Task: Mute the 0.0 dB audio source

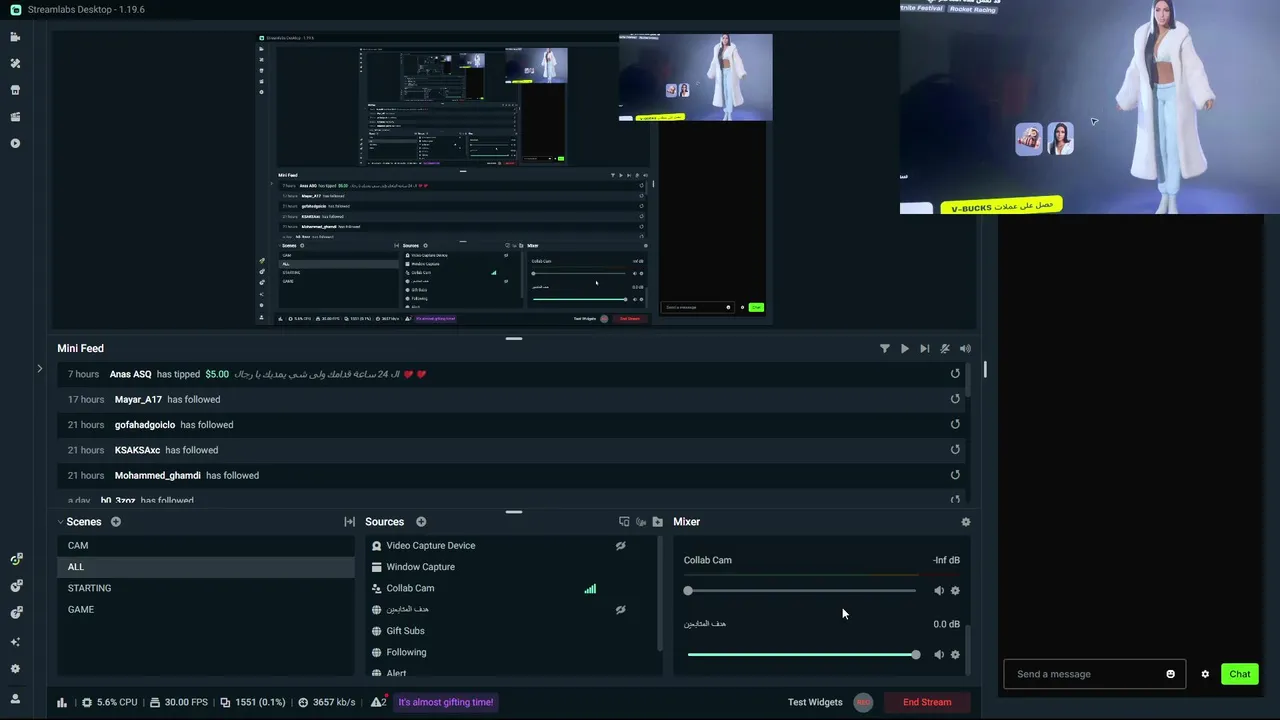Action: tap(938, 655)
